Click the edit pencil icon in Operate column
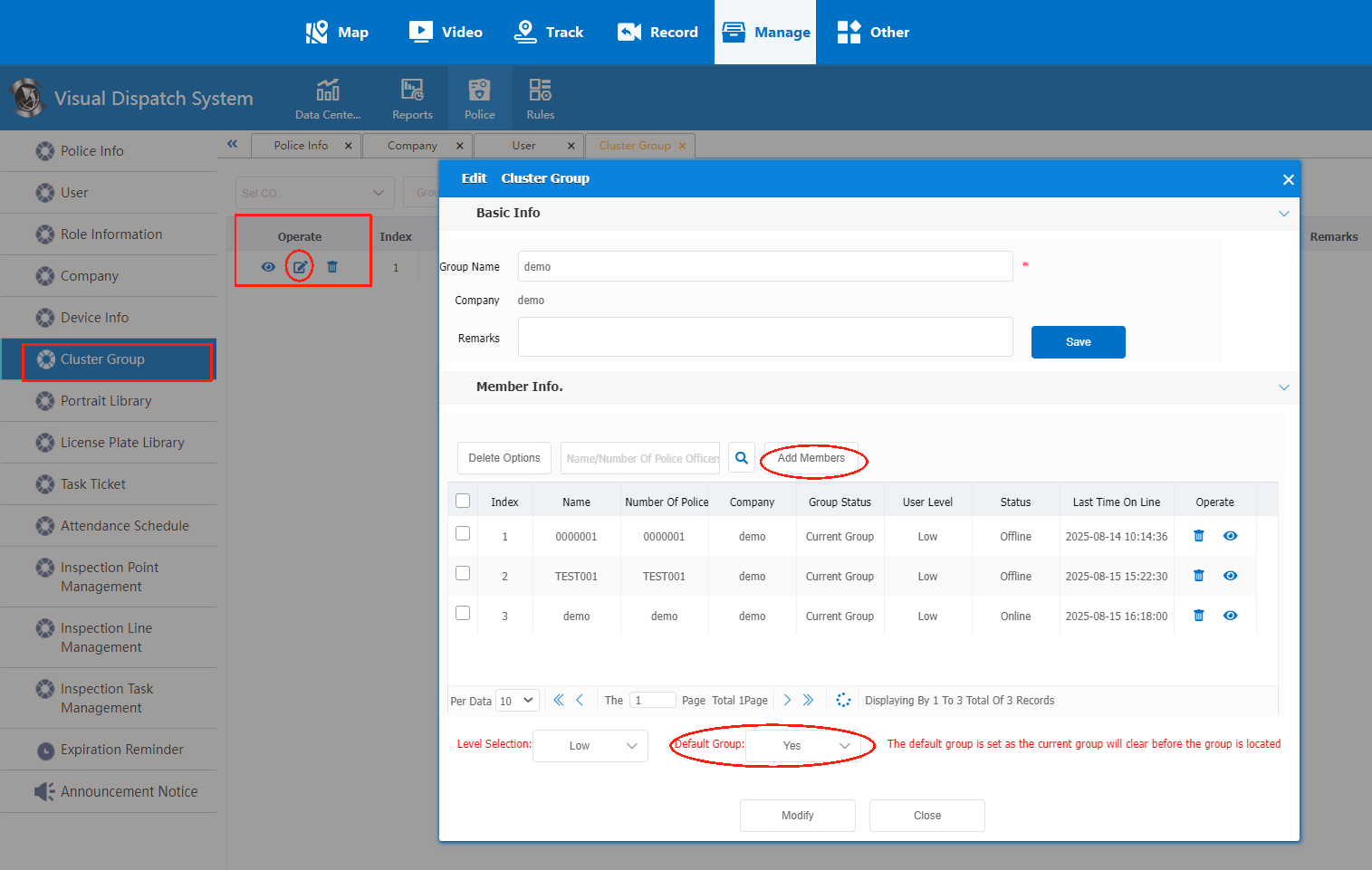This screenshot has height=870, width=1372. coord(300,267)
